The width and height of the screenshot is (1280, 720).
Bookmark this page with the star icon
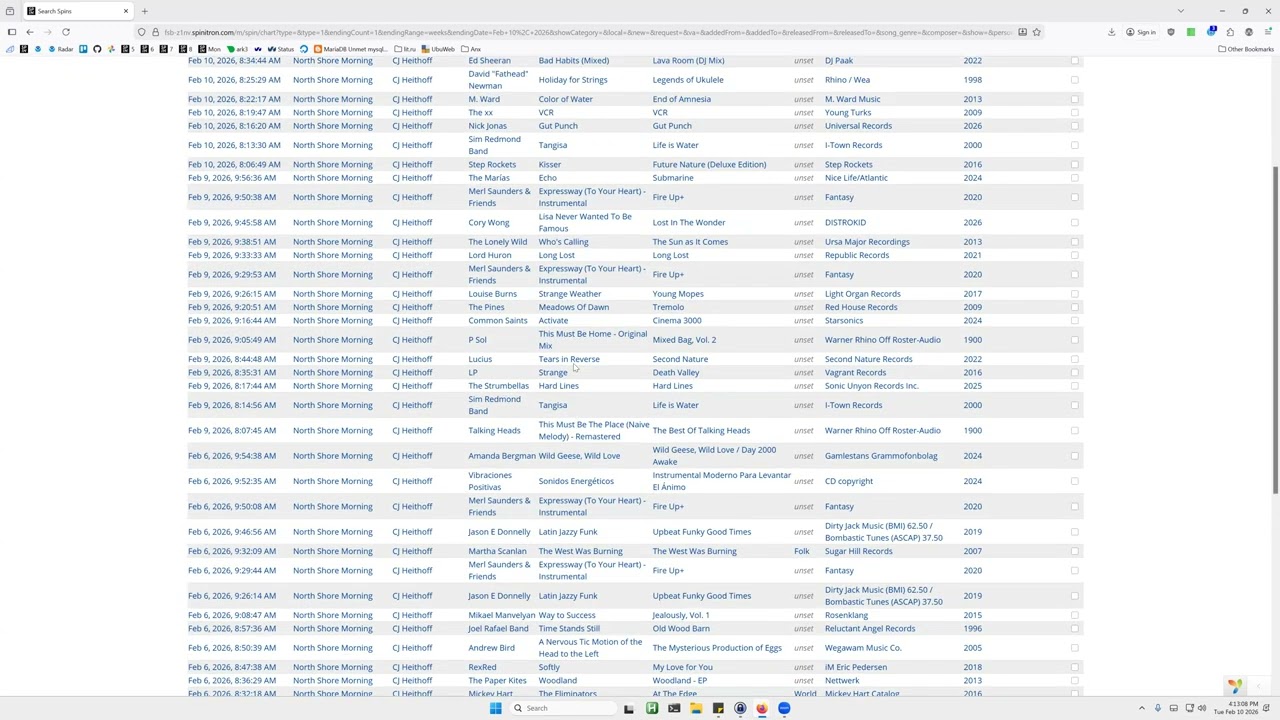(x=1037, y=32)
